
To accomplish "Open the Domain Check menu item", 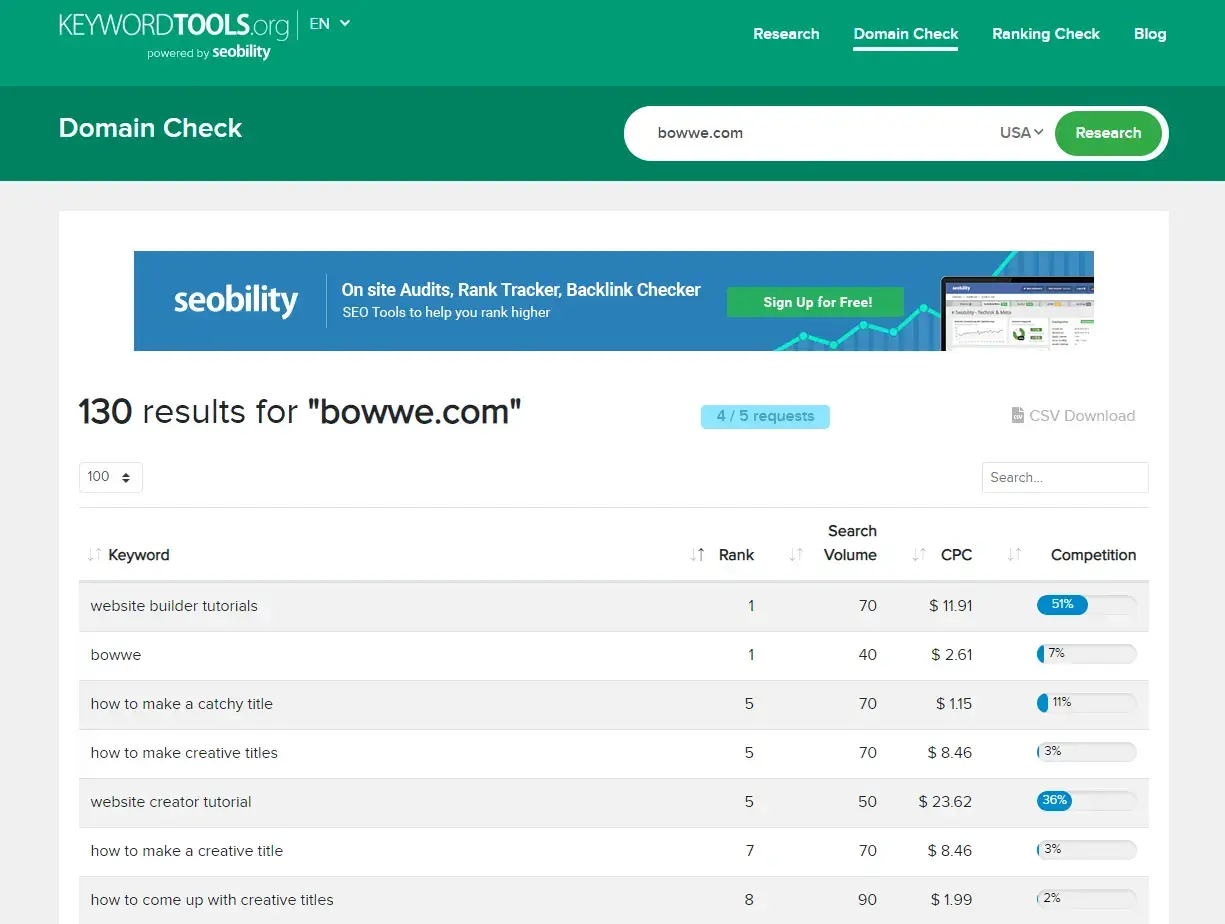I will click(906, 34).
